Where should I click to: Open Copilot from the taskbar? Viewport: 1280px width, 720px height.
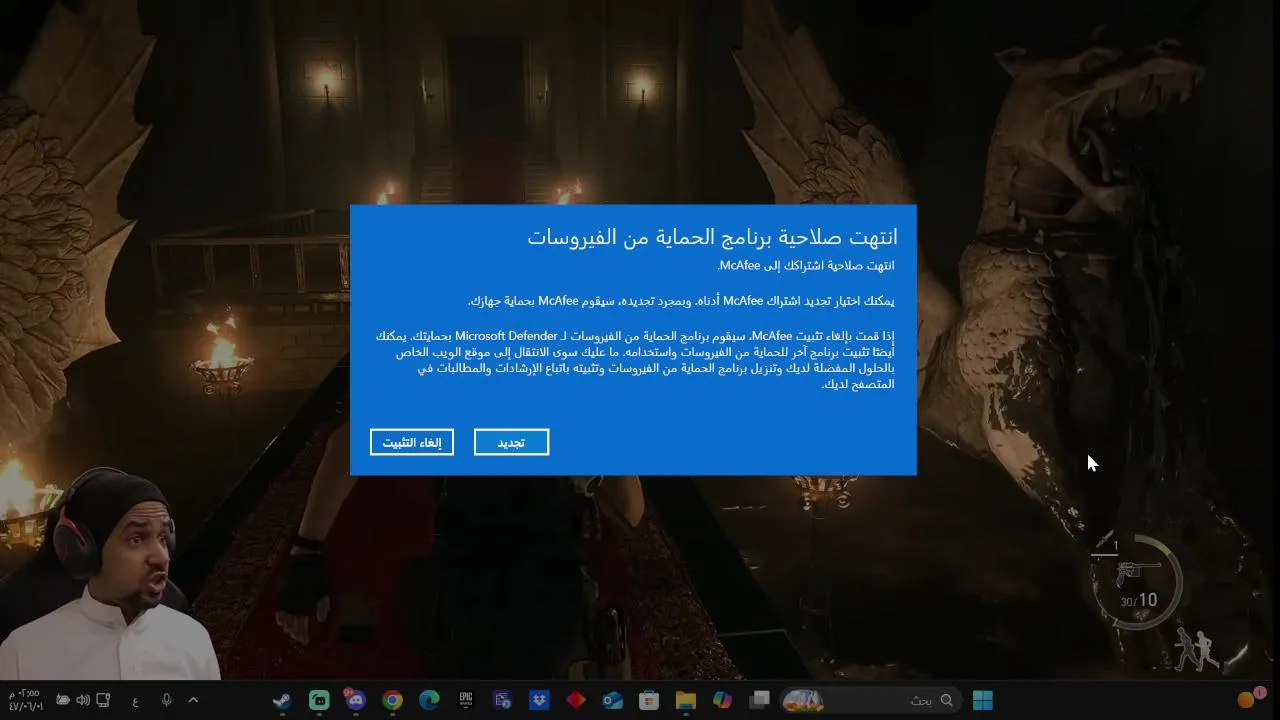[722, 700]
